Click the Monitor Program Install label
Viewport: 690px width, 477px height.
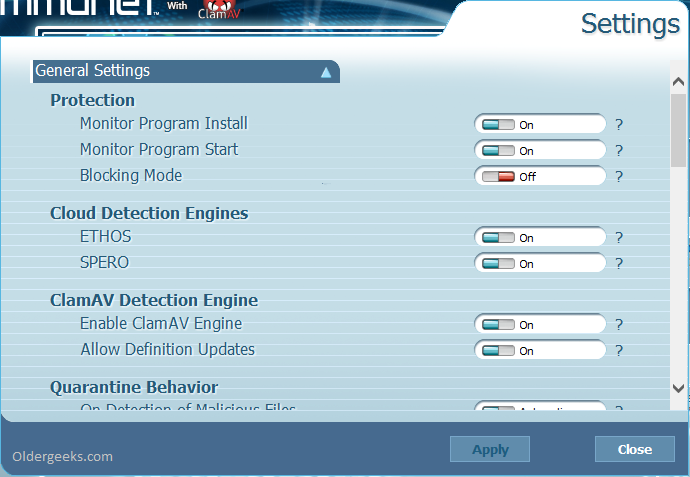pyautogui.click(x=164, y=124)
